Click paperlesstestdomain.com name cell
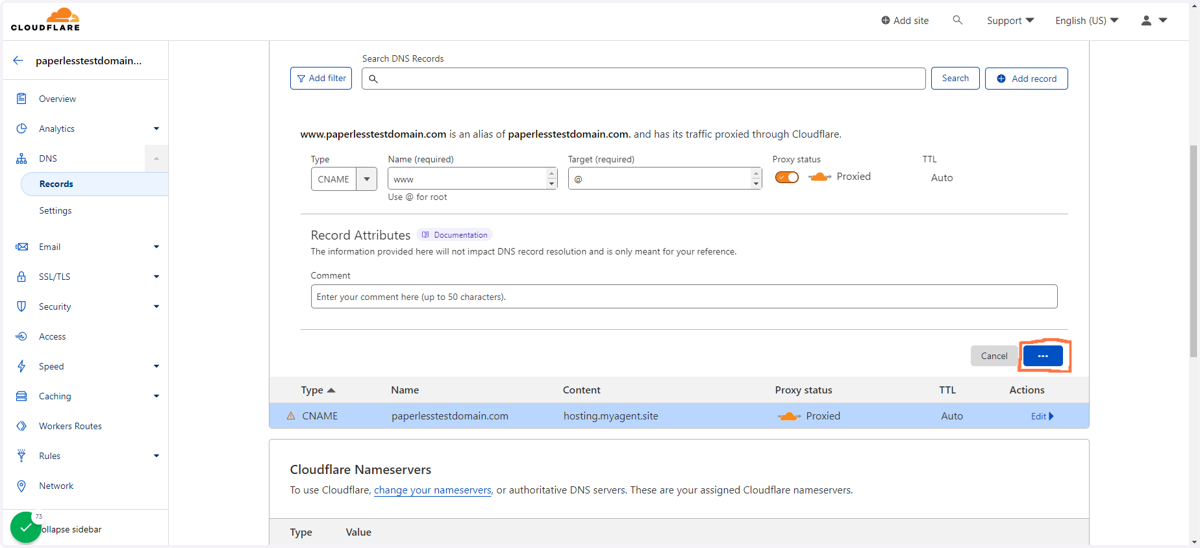The height and width of the screenshot is (548, 1200). (x=450, y=416)
